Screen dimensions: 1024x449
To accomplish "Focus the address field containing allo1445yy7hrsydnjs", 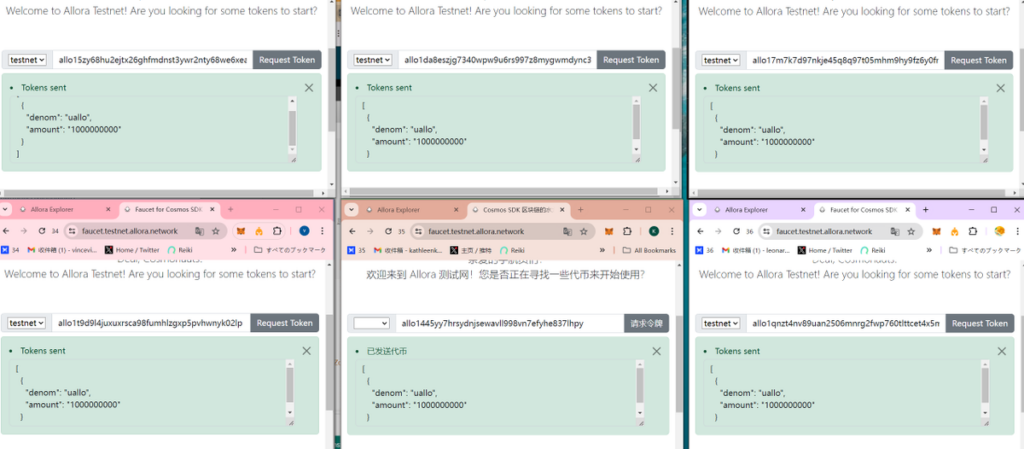I will coord(509,323).
